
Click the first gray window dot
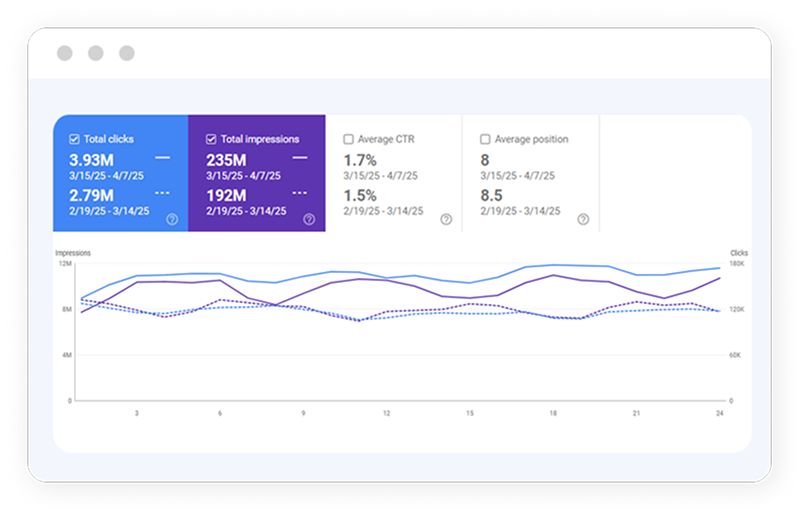point(65,53)
